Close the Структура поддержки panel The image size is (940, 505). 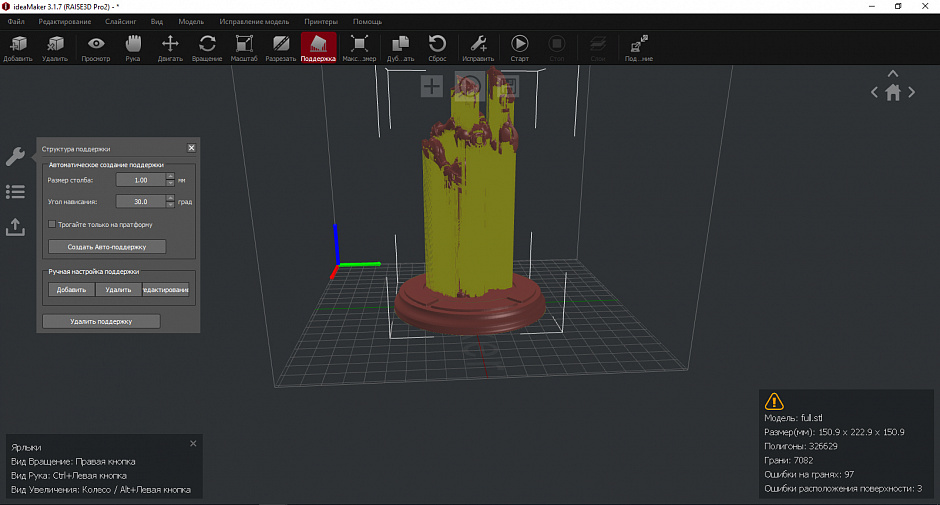[x=191, y=148]
